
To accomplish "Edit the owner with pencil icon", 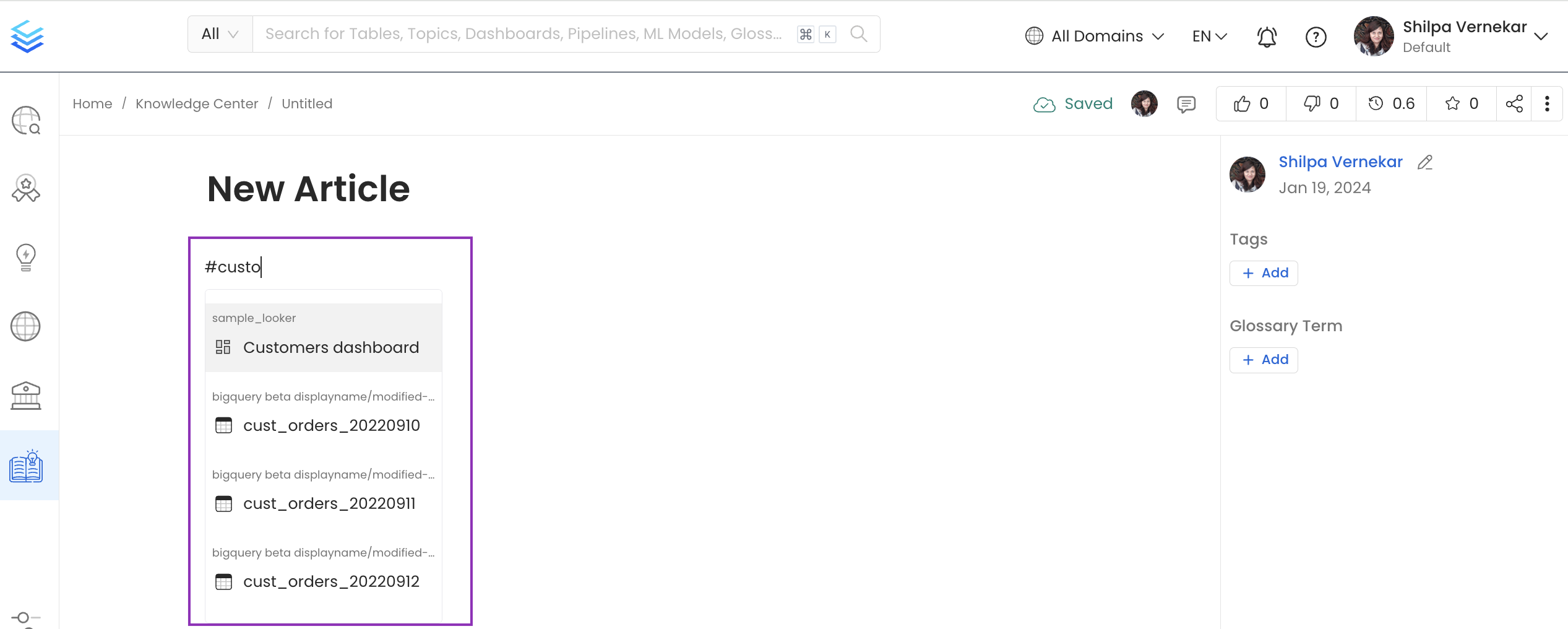I will point(1425,162).
